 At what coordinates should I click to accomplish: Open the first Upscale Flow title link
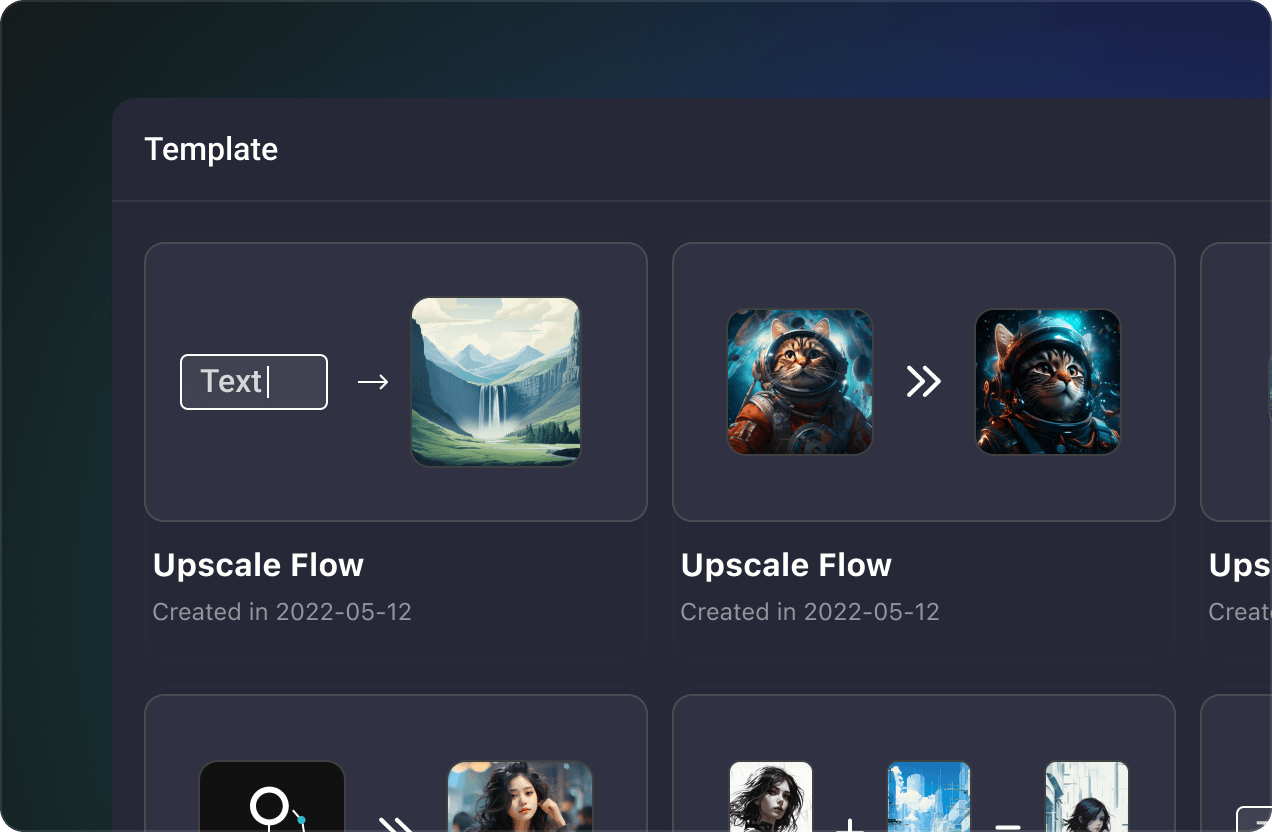coord(258,565)
